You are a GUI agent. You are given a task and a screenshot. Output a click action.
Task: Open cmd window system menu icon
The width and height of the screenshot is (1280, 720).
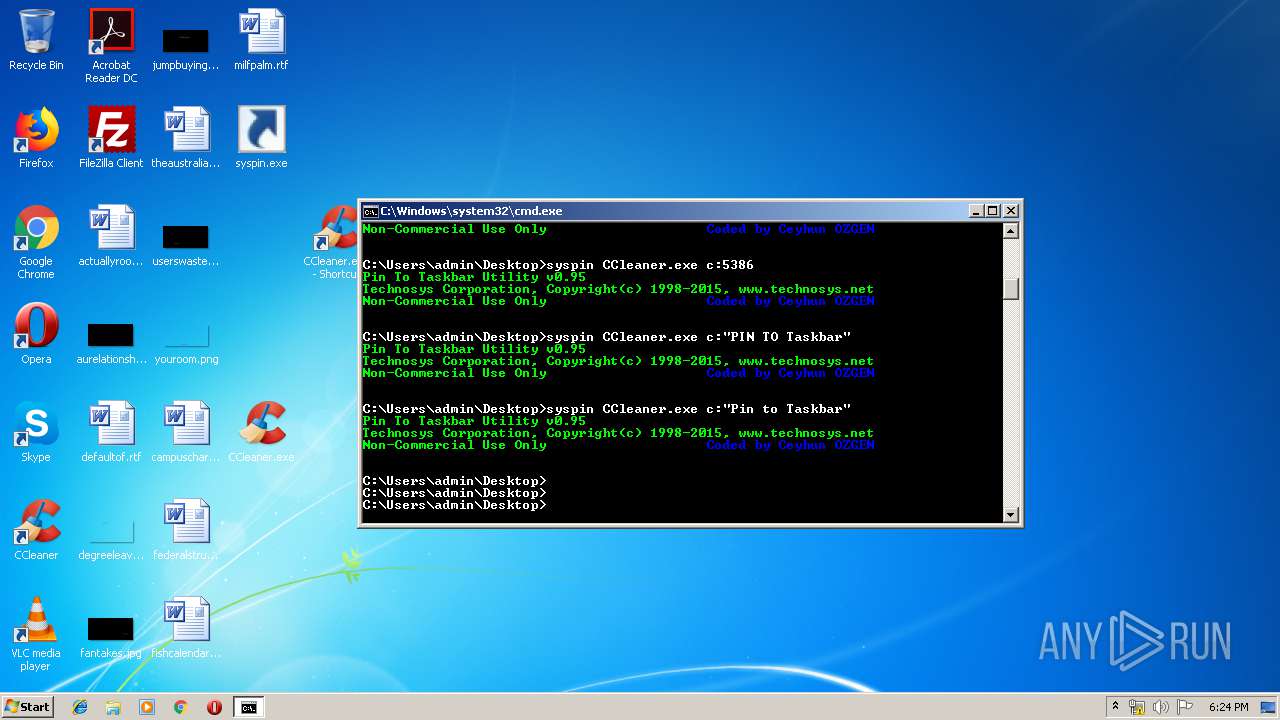[x=370, y=211]
